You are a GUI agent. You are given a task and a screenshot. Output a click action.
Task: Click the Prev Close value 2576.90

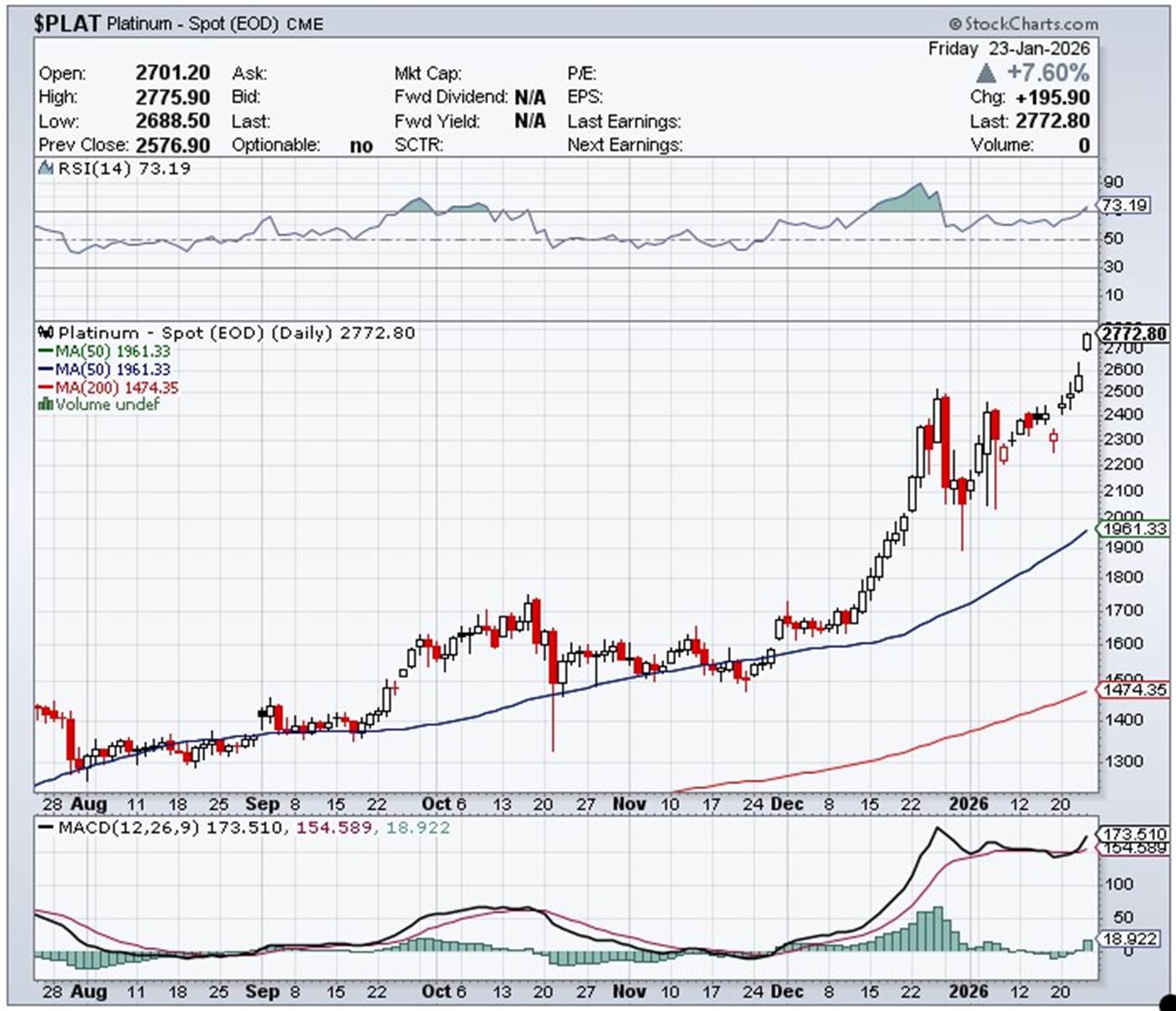[x=172, y=145]
